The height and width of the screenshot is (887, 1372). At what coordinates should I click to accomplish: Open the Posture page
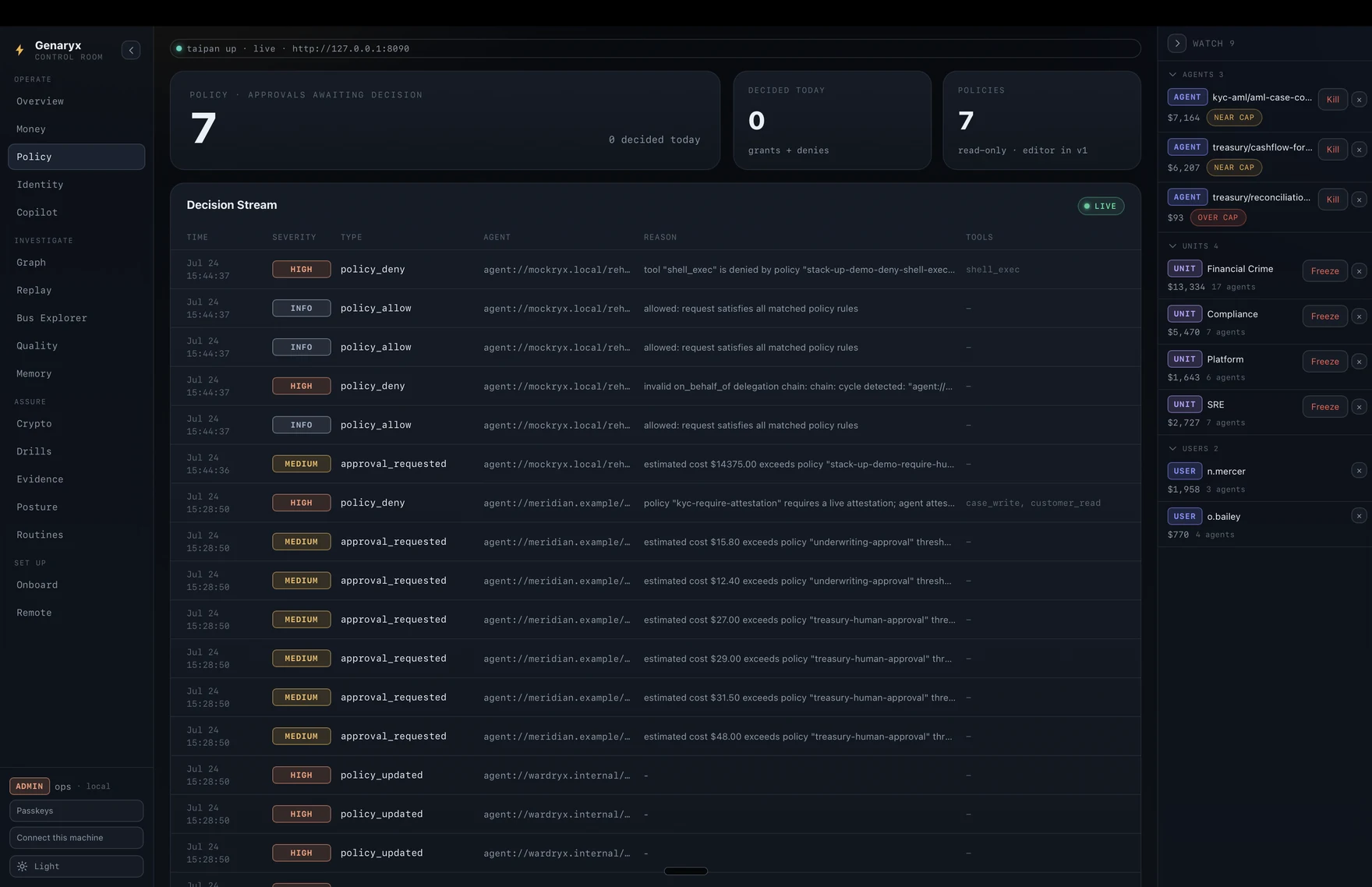tap(76, 507)
